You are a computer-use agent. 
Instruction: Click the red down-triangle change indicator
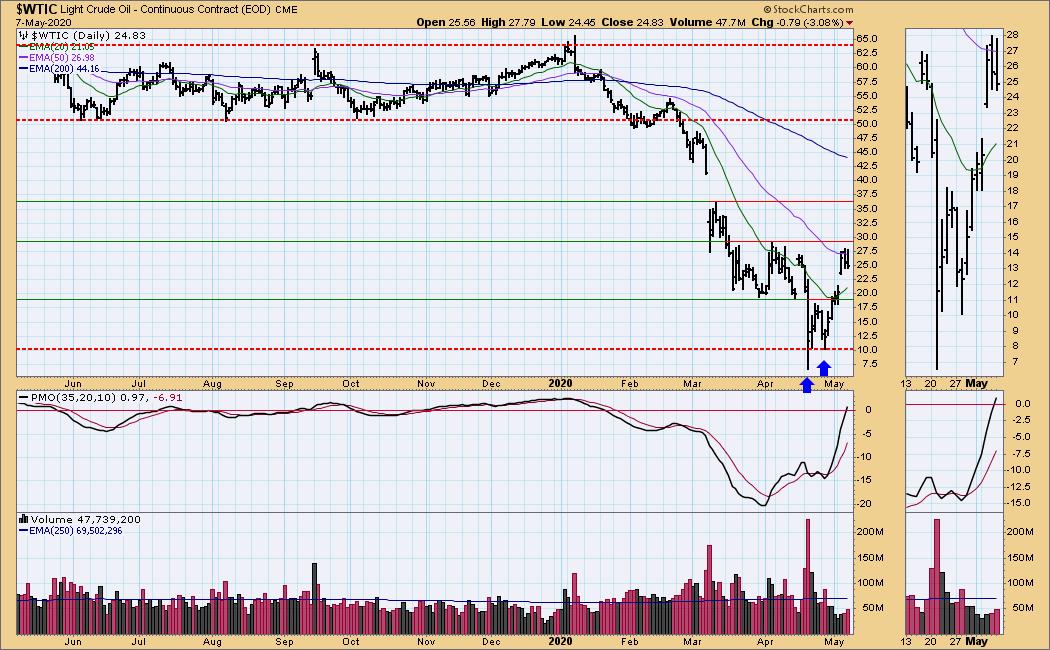[850, 23]
